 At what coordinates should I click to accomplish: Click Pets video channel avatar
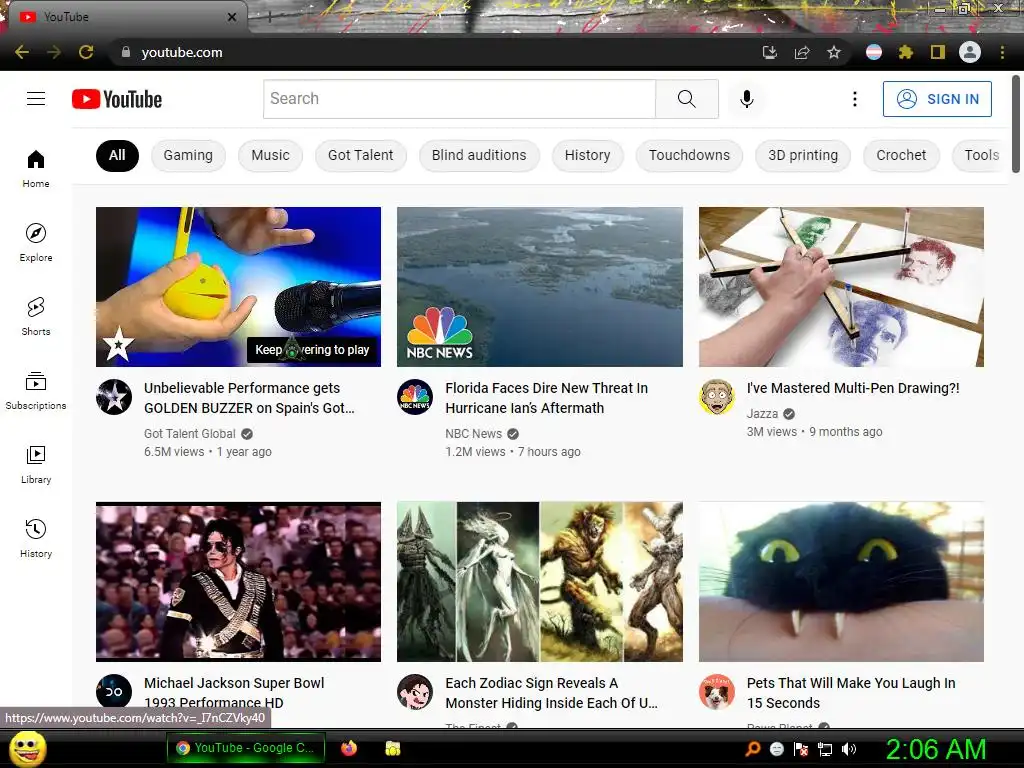[716, 692]
